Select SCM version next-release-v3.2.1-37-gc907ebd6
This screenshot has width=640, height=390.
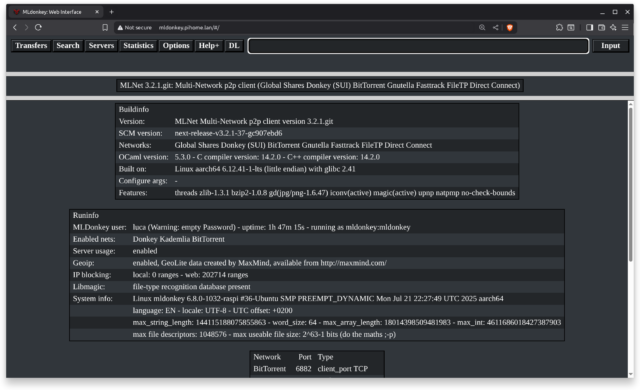(x=228, y=133)
